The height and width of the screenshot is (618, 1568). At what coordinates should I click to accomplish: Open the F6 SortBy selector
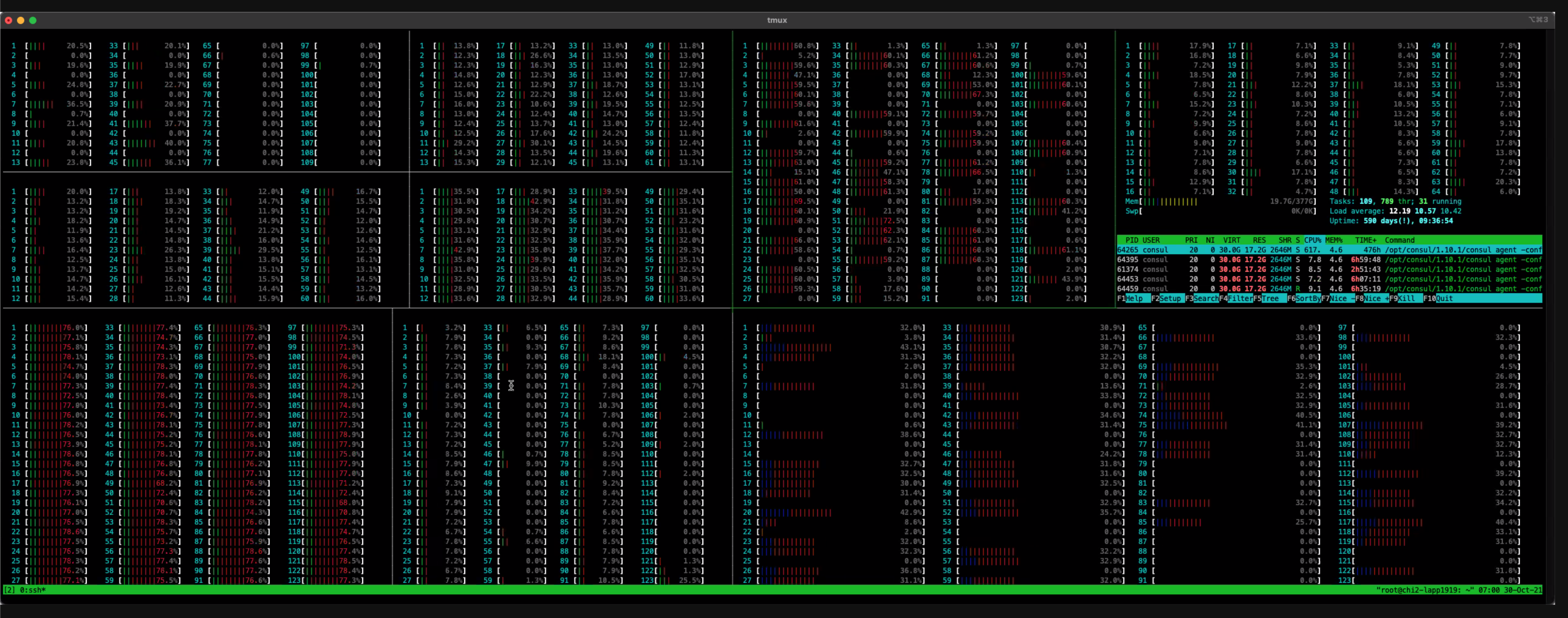(1307, 298)
